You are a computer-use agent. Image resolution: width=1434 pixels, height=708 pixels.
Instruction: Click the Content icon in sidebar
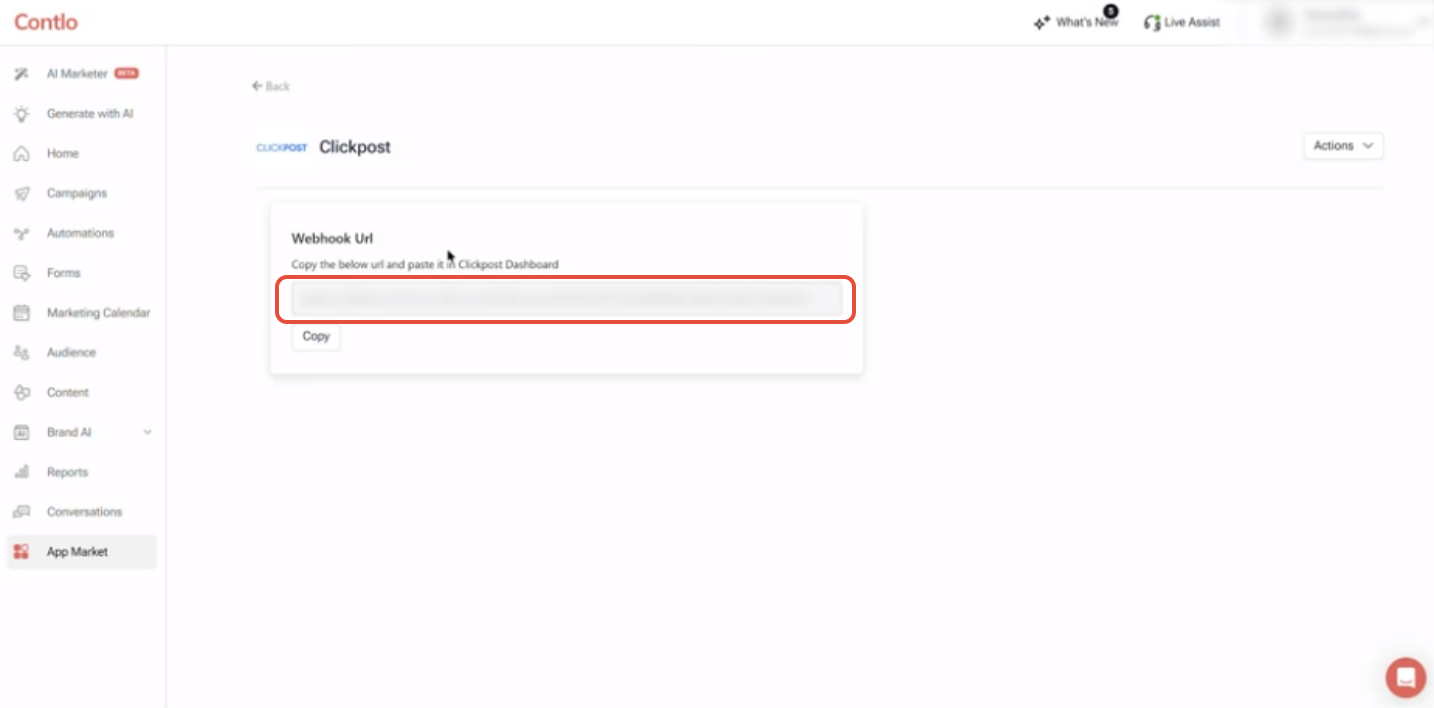21,393
